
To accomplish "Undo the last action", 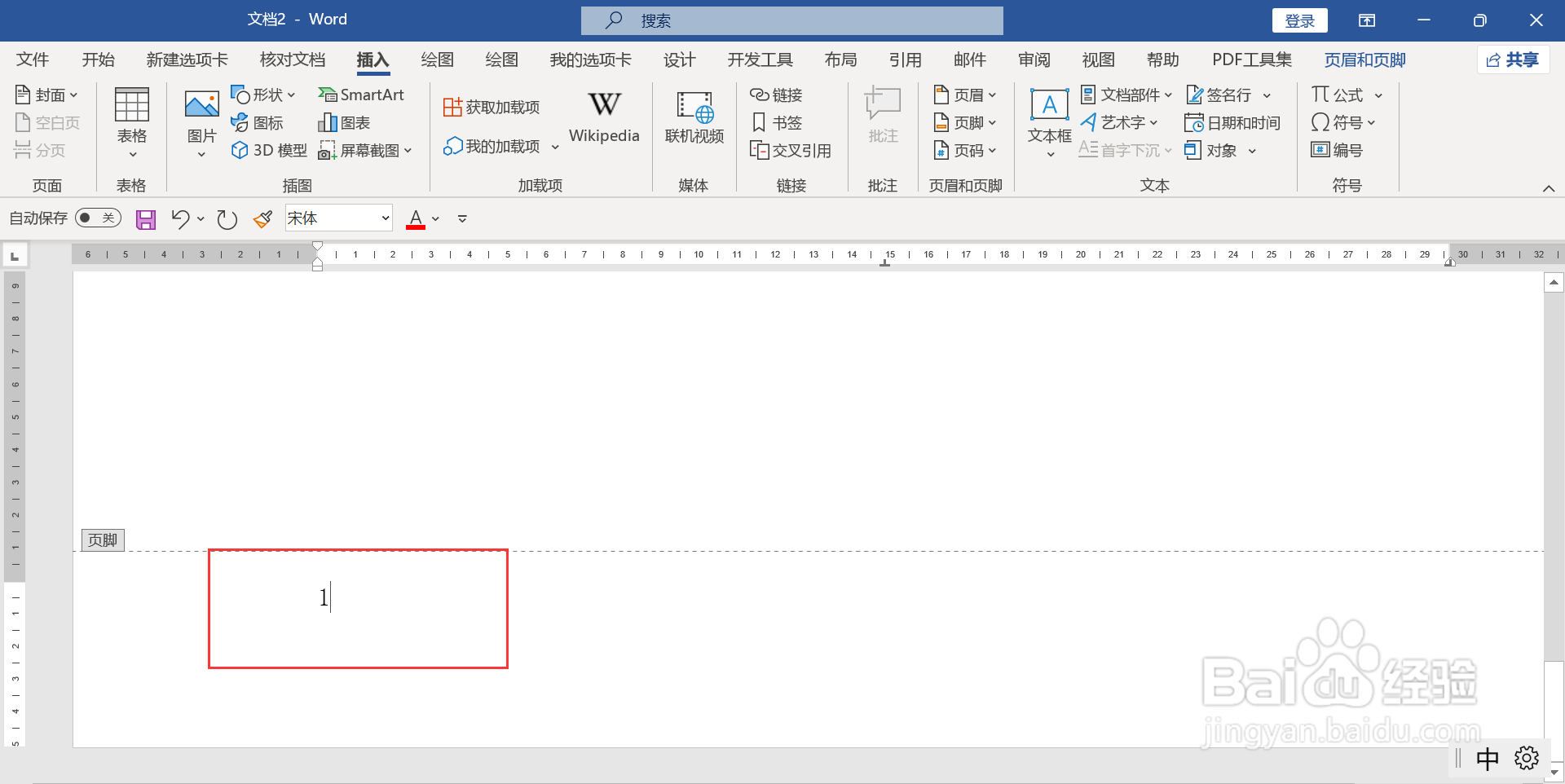I will point(180,218).
